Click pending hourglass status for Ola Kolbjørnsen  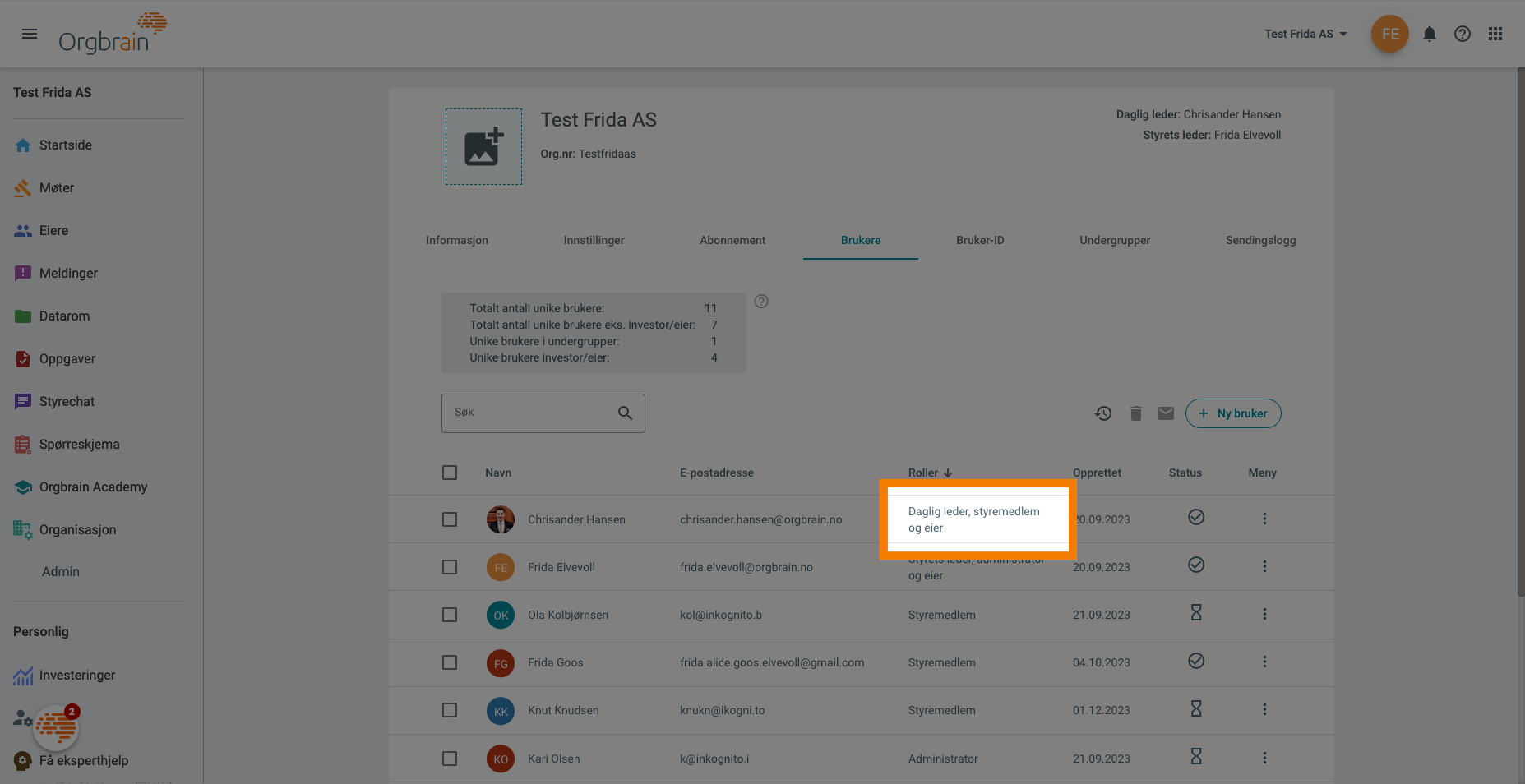[x=1196, y=613]
